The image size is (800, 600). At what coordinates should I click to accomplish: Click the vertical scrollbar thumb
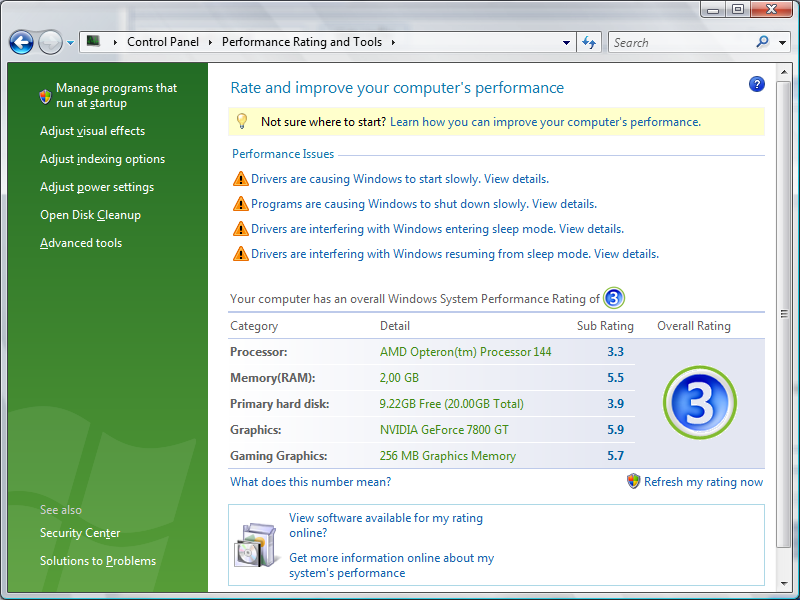784,314
